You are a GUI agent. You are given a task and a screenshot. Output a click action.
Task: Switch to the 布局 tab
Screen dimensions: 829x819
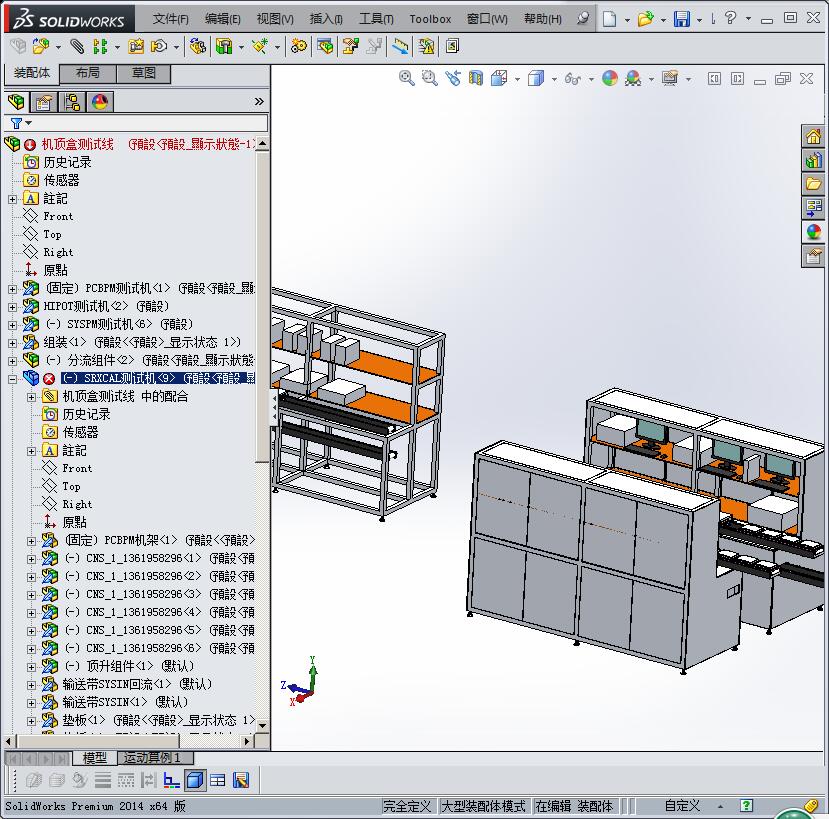pyautogui.click(x=88, y=73)
